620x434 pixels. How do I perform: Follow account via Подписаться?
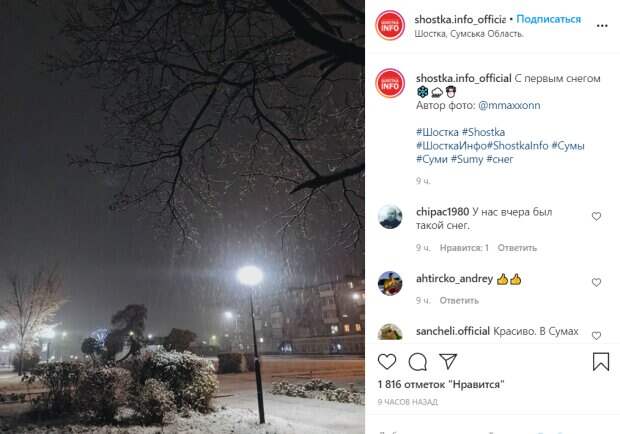point(548,19)
